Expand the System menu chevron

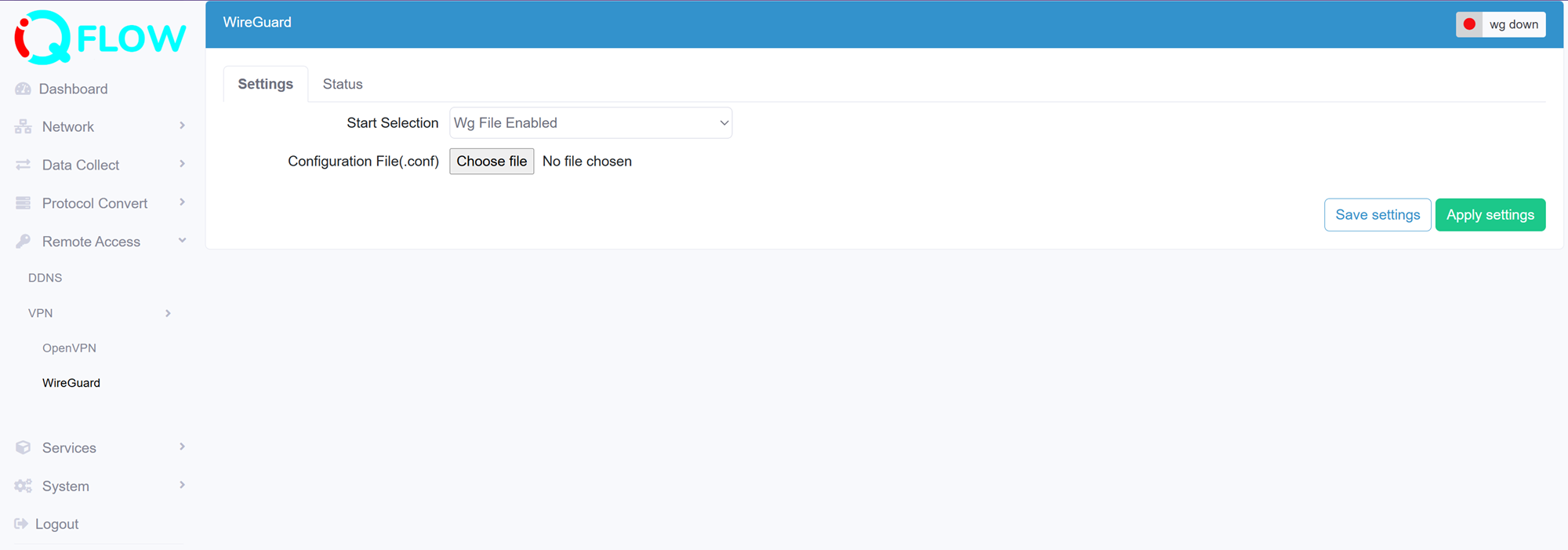pos(182,485)
